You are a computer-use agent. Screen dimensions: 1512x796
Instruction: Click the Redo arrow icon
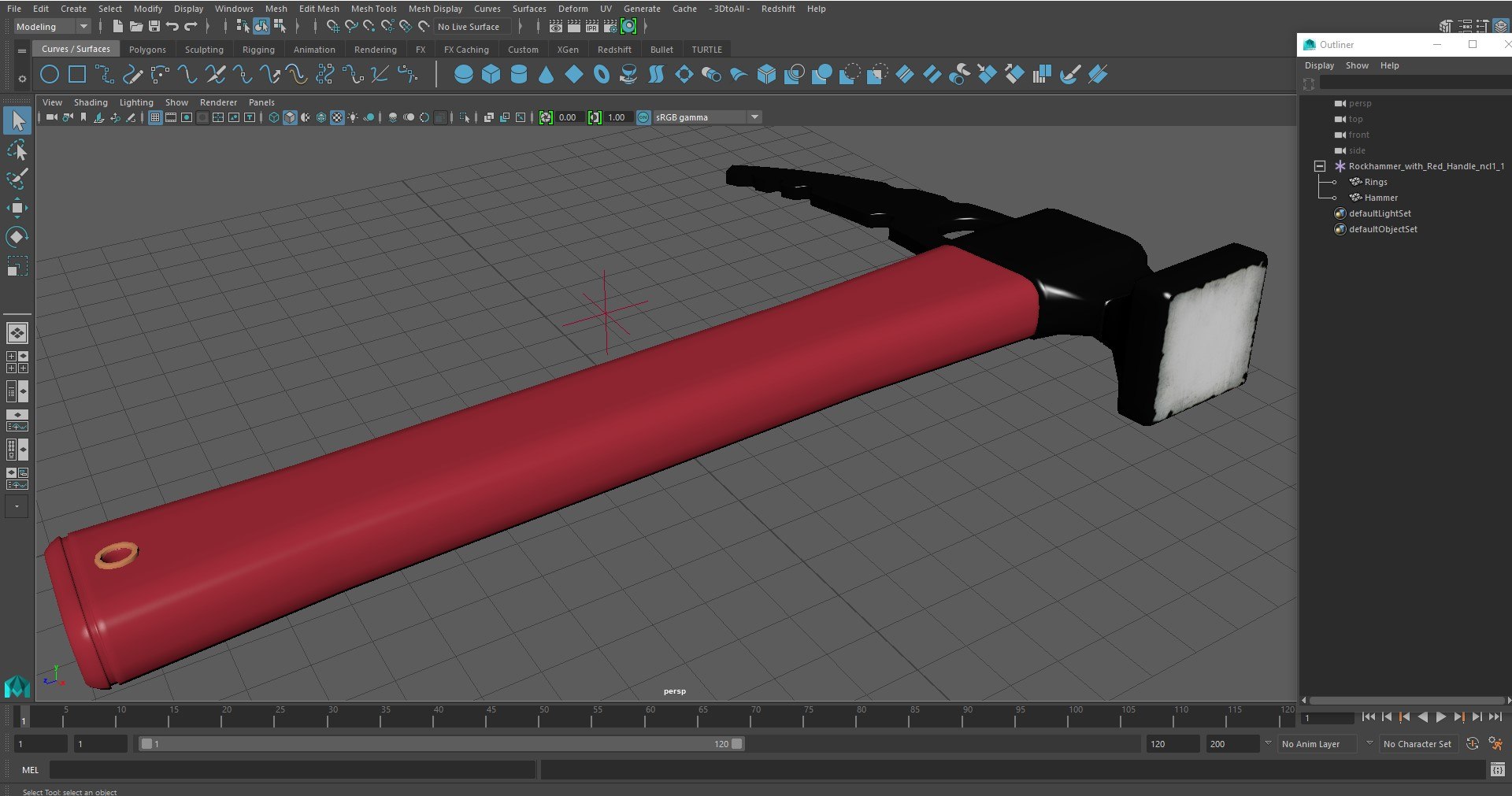191,27
